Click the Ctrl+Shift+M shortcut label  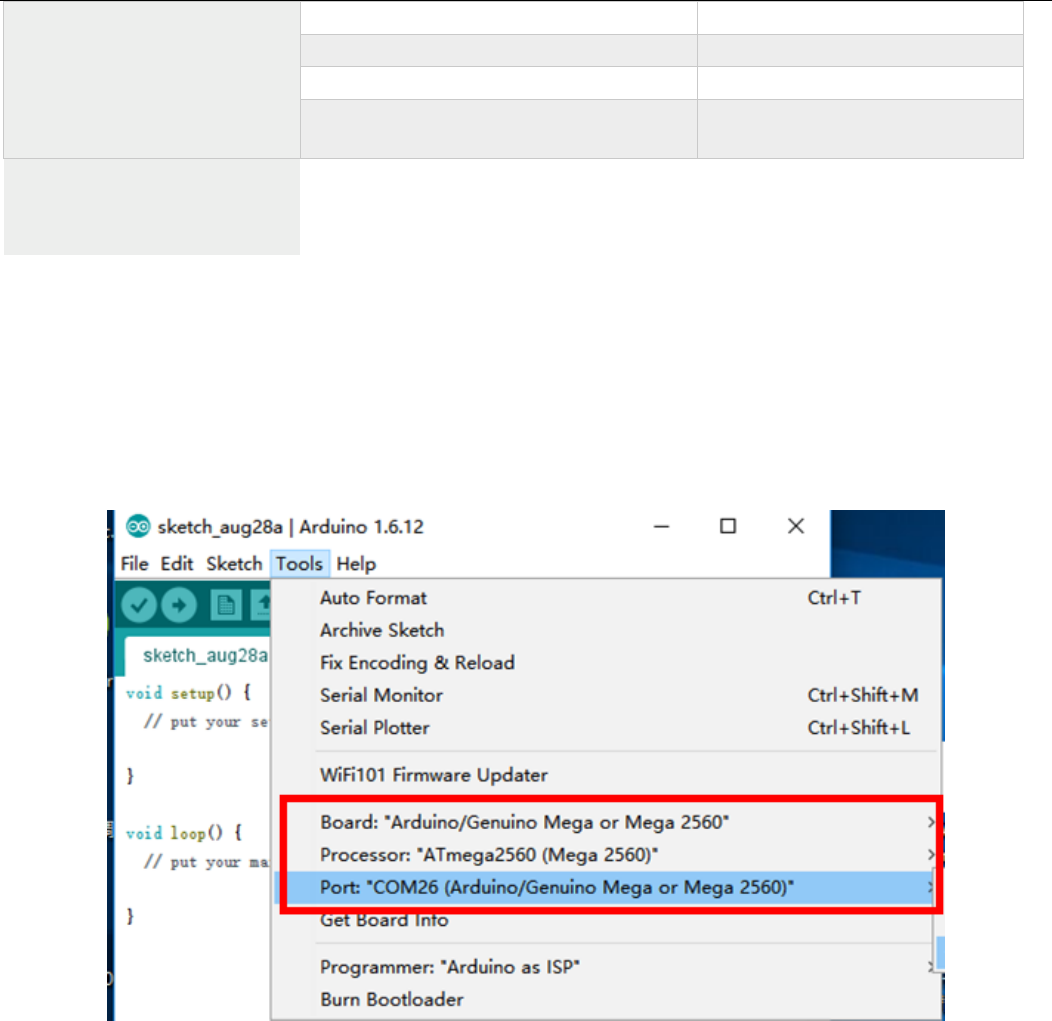pyautogui.click(x=863, y=695)
